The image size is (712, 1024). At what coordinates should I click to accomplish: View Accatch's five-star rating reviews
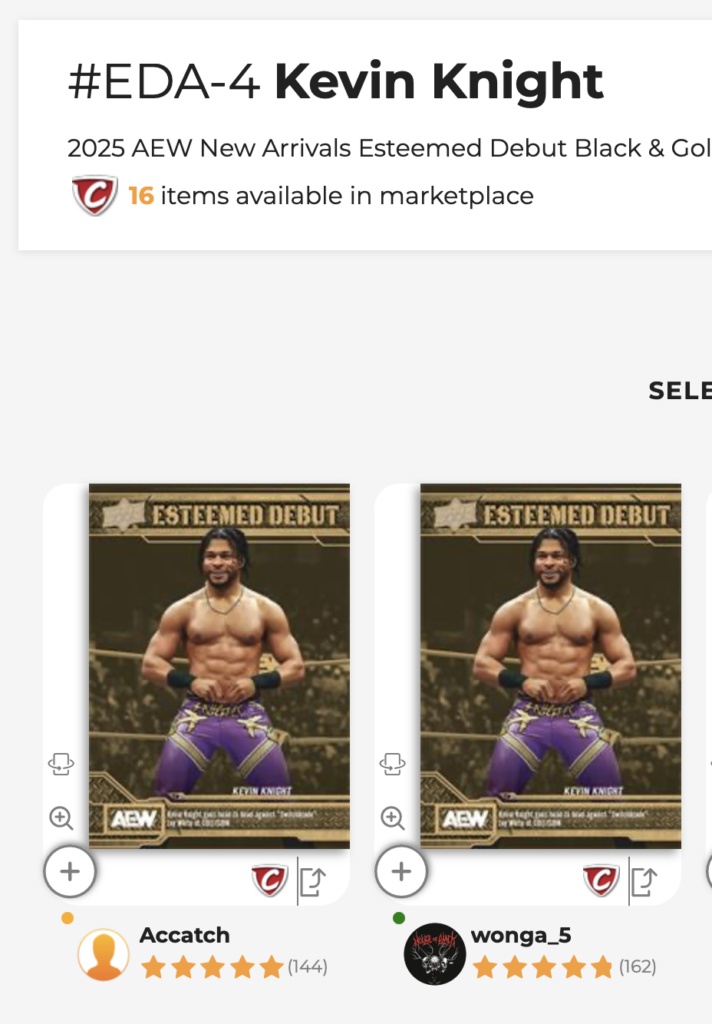pyautogui.click(x=212, y=967)
